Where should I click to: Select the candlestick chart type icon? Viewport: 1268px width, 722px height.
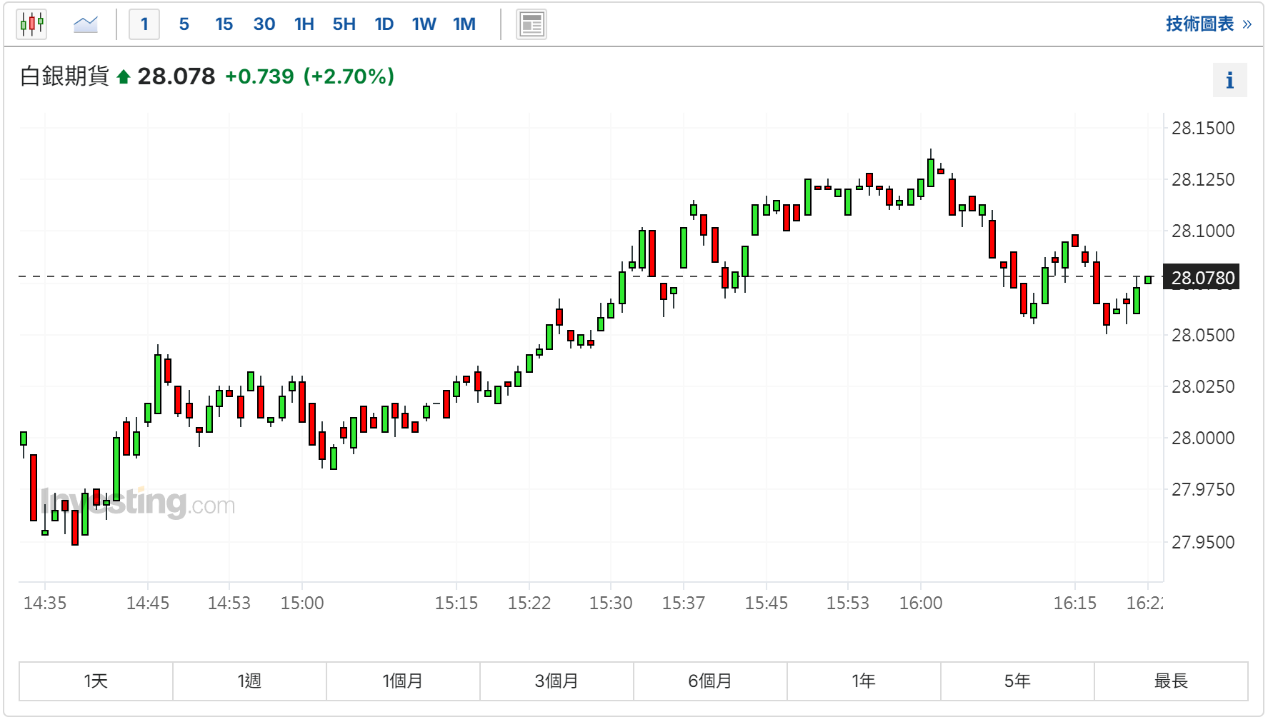click(32, 24)
